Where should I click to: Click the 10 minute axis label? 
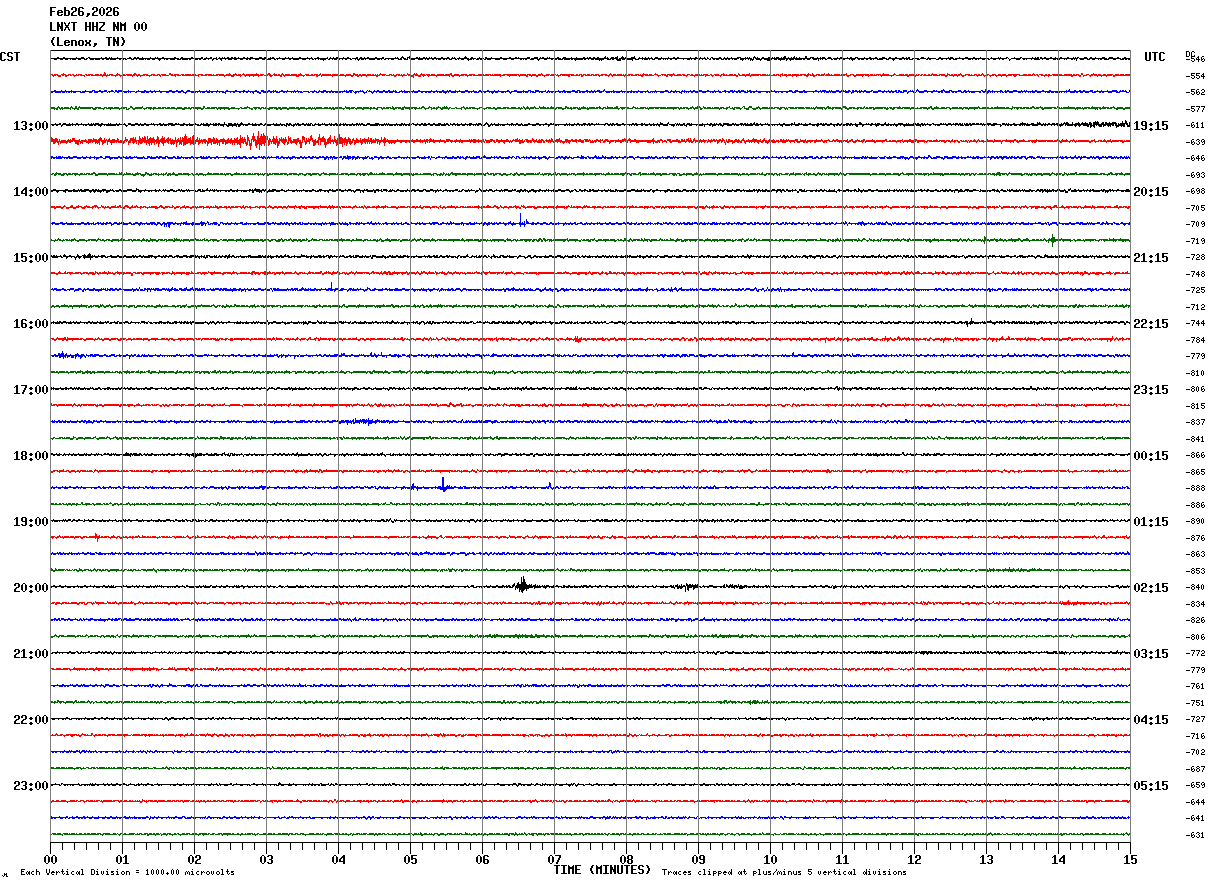[770, 860]
